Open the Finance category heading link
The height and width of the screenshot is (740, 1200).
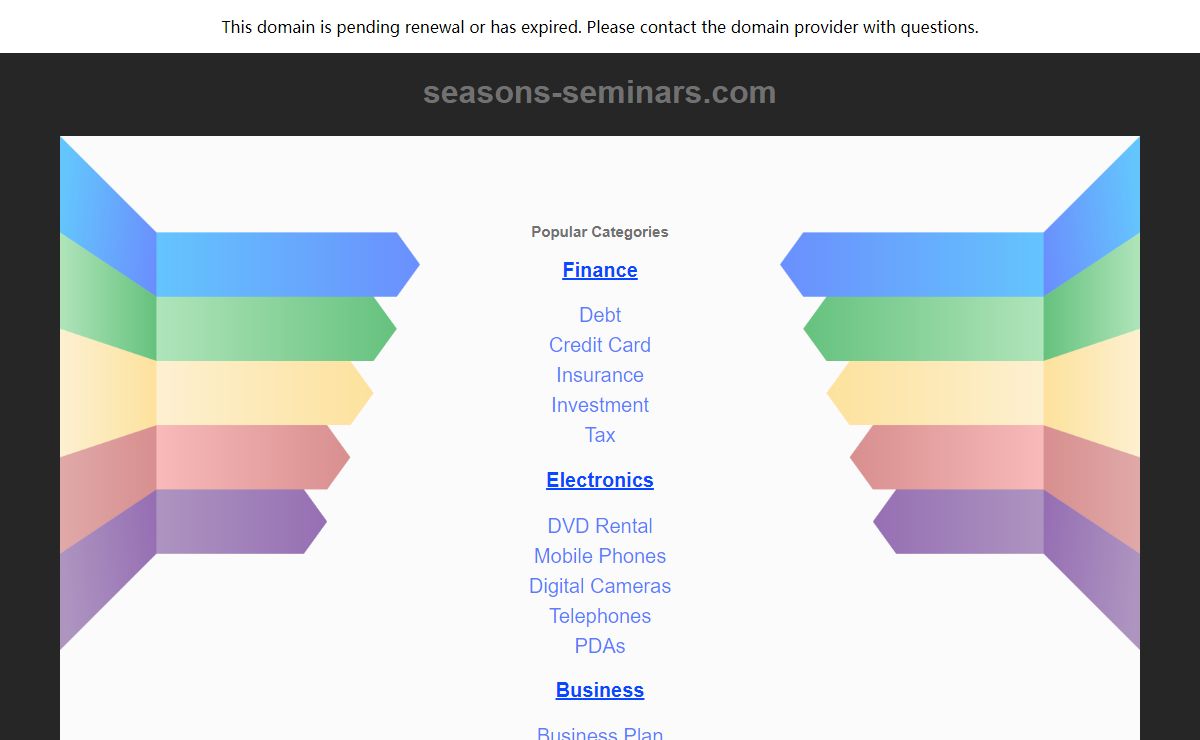pos(600,270)
